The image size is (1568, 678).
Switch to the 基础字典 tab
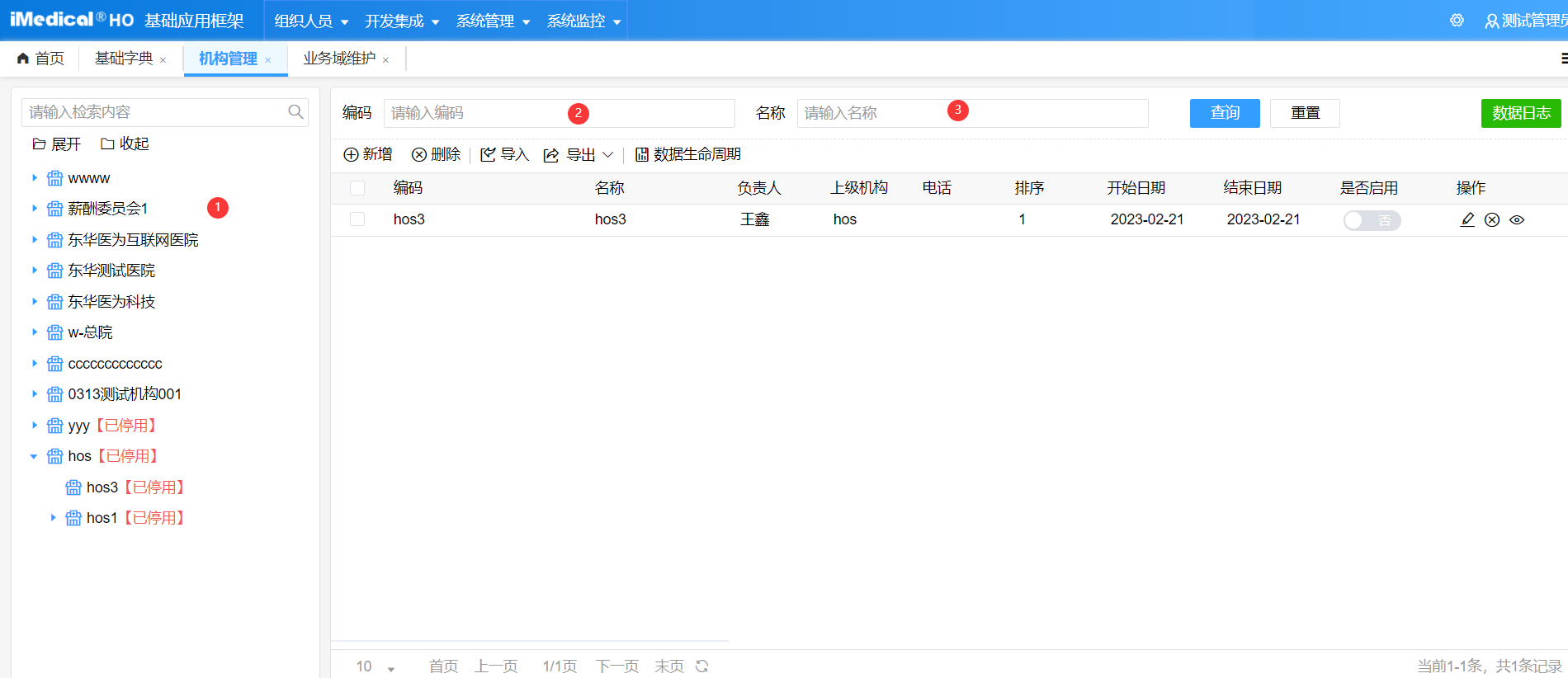point(124,59)
